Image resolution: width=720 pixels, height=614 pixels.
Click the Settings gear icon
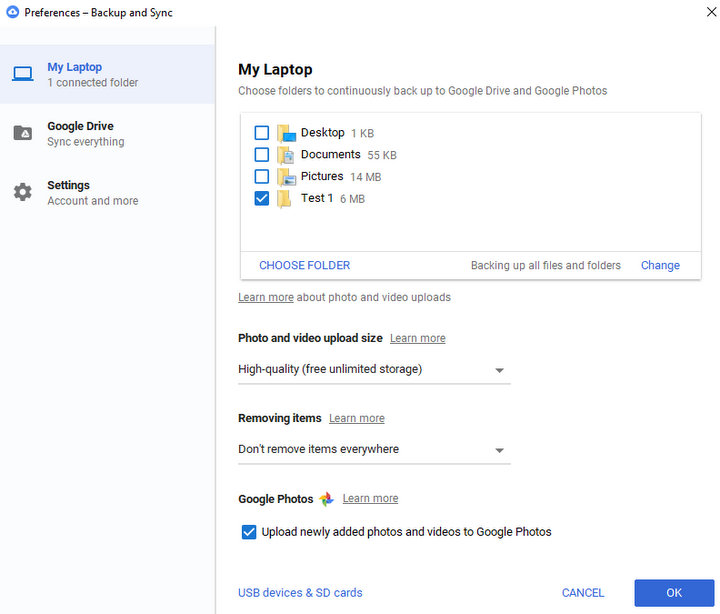coord(22,192)
